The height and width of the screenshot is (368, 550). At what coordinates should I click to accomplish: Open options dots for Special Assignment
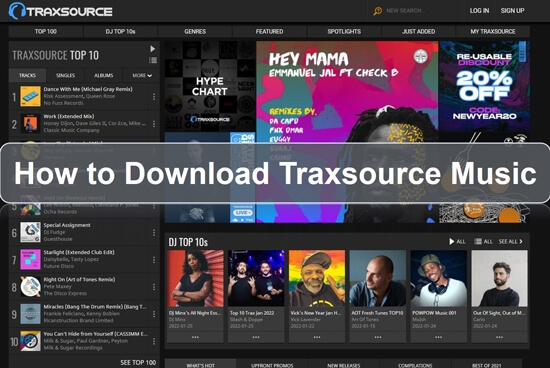tap(154, 232)
